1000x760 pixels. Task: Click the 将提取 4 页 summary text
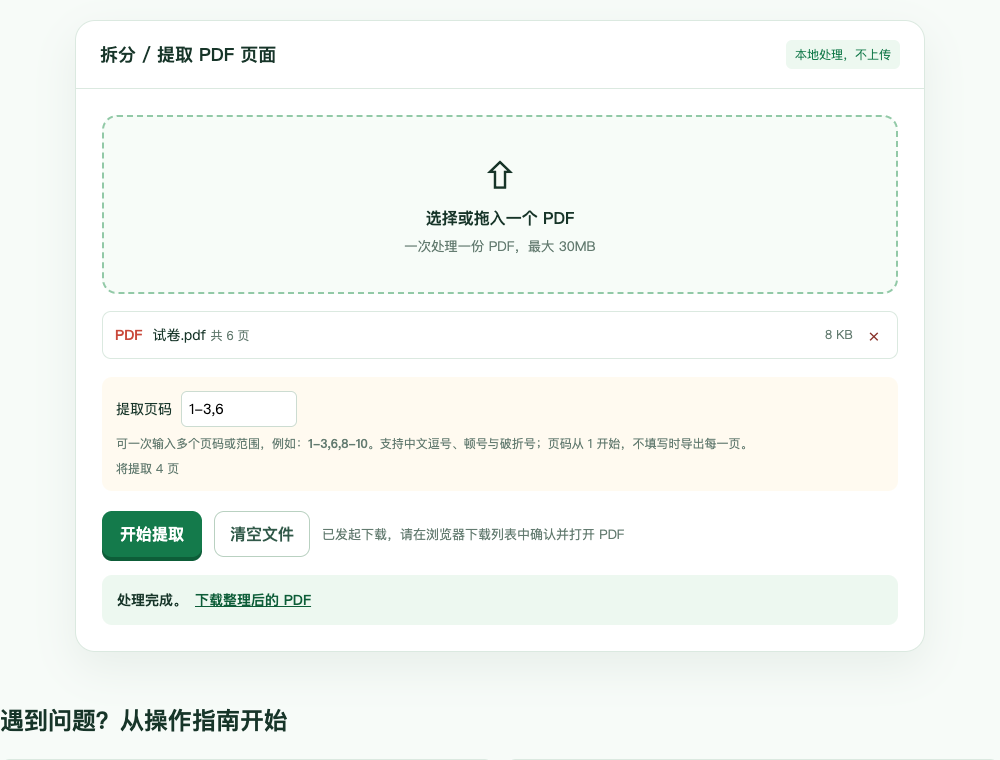pyautogui.click(x=147, y=469)
